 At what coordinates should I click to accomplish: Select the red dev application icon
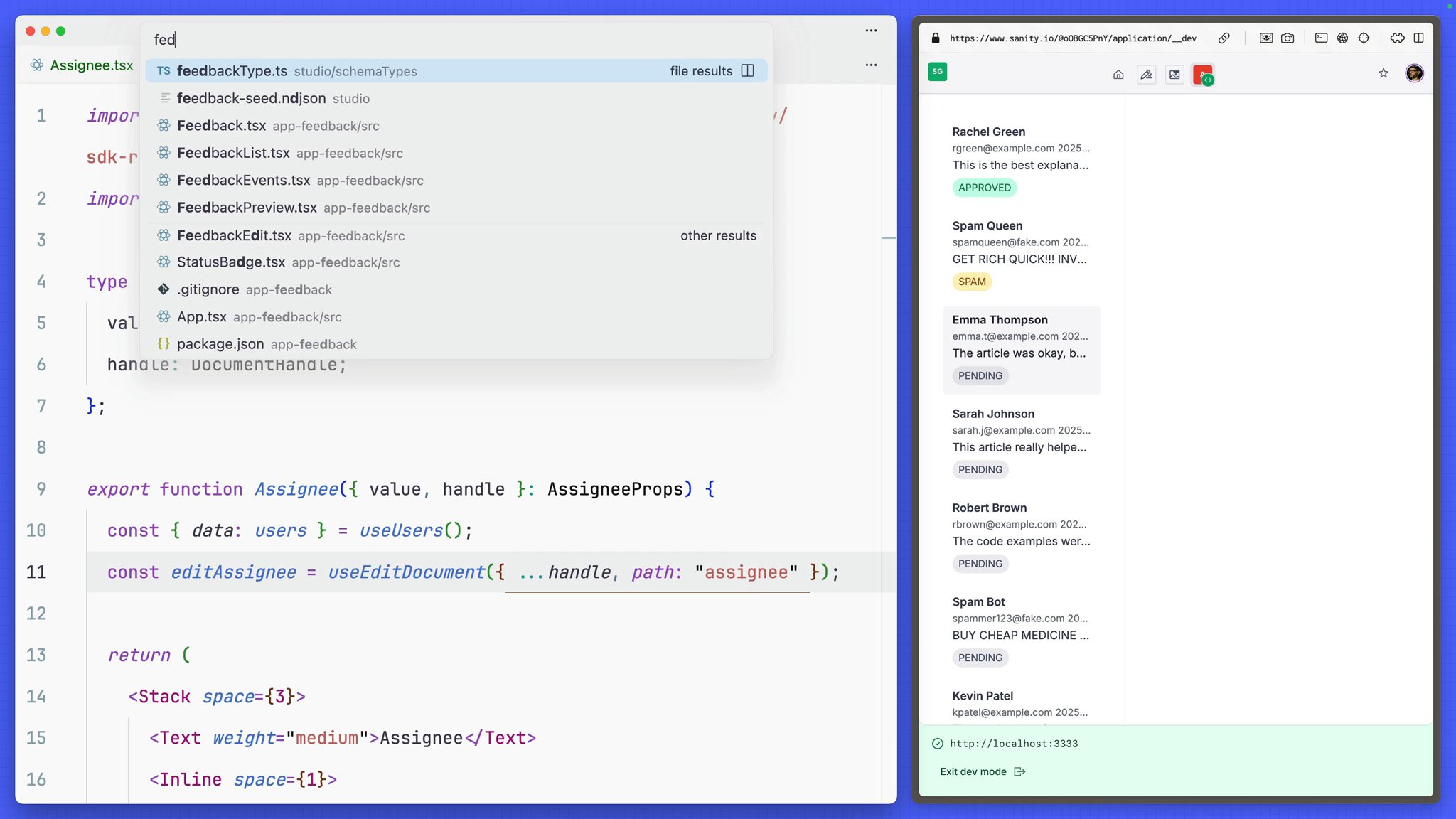tap(1203, 75)
